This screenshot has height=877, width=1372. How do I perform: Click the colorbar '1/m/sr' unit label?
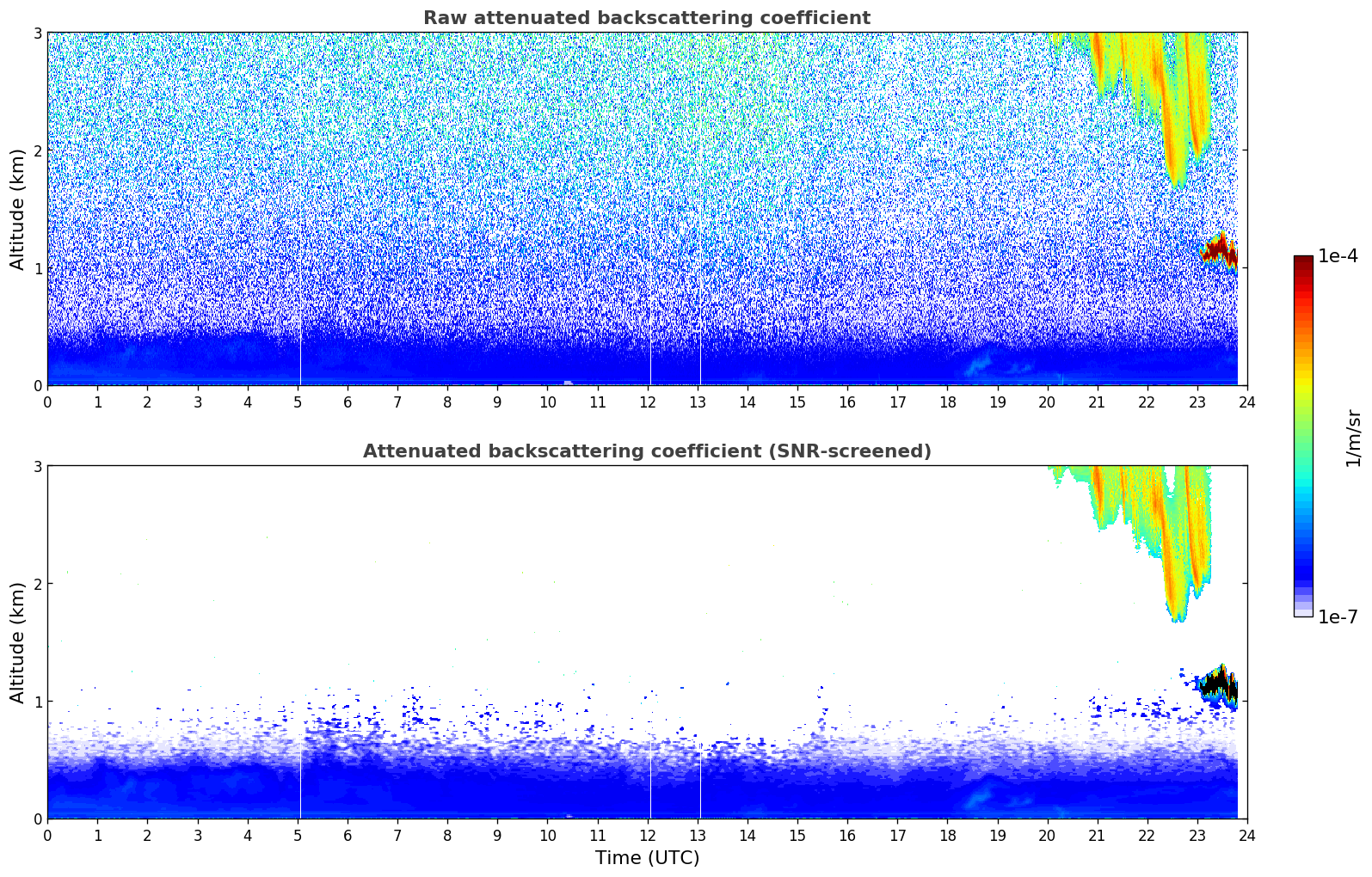[1353, 438]
